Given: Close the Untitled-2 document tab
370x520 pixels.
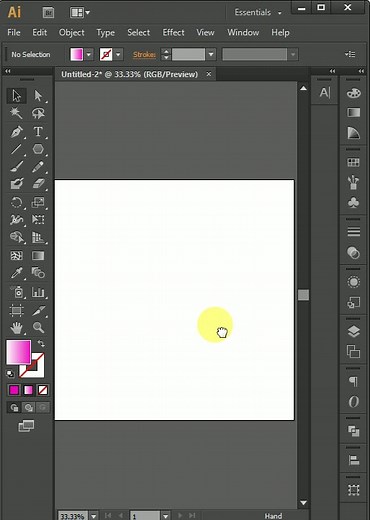Looking at the screenshot, I should 209,74.
